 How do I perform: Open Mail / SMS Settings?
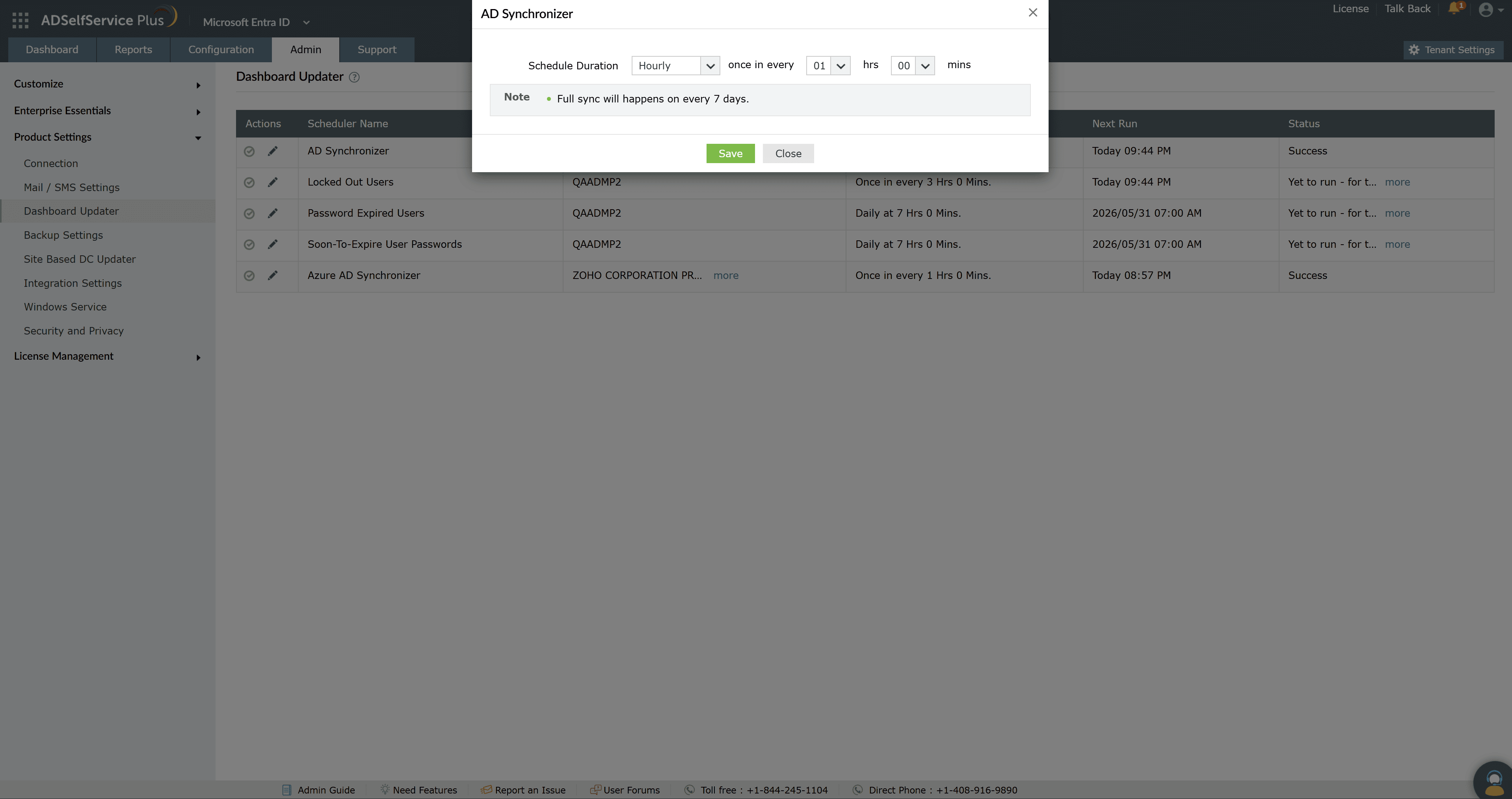pyautogui.click(x=72, y=188)
